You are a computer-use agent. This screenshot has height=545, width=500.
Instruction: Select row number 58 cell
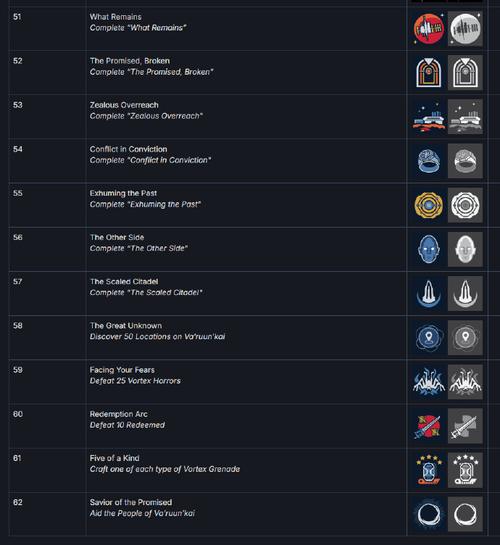click(x=47, y=337)
